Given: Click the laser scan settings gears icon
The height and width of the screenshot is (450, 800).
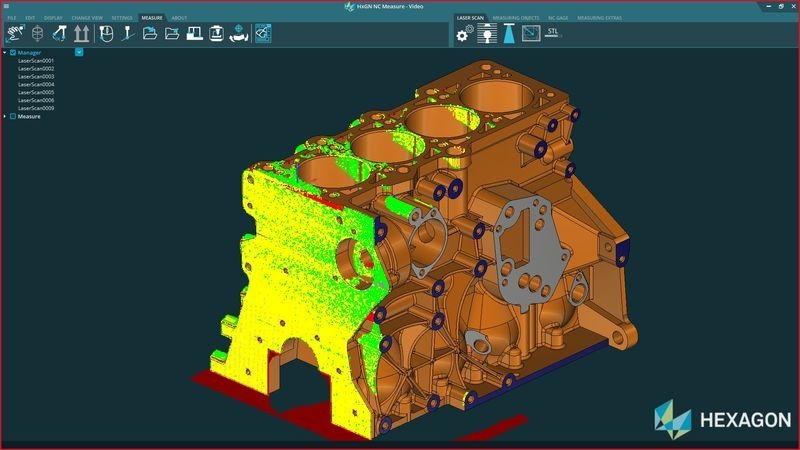Looking at the screenshot, I should tap(463, 35).
